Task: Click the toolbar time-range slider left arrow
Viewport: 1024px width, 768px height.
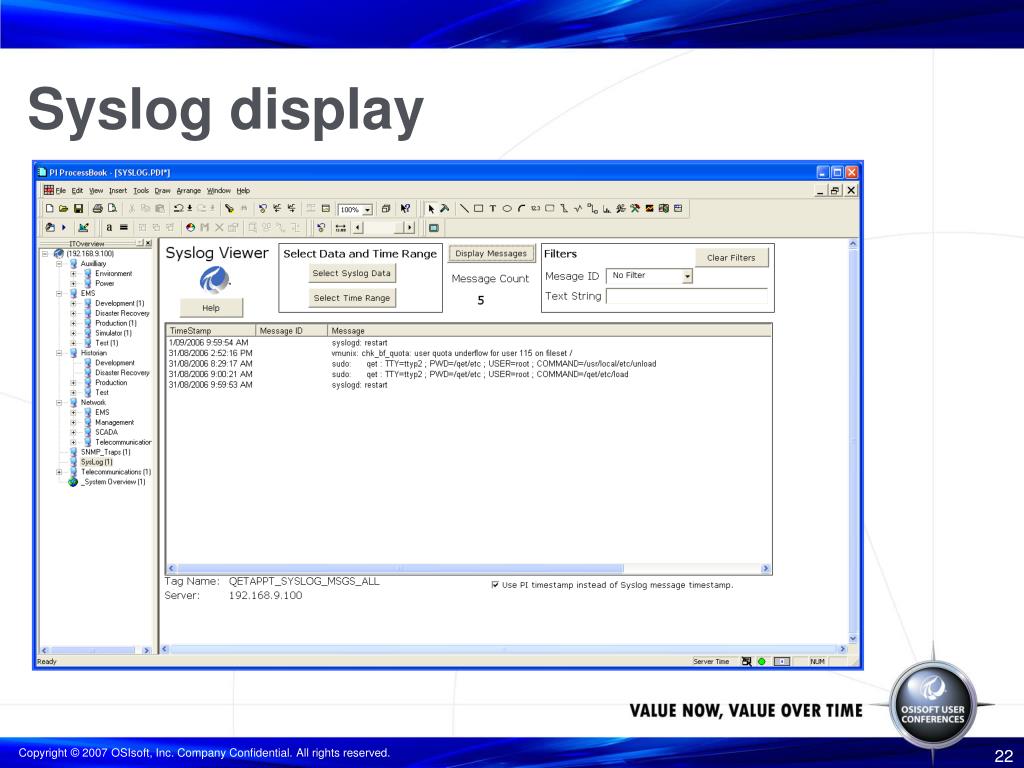Action: click(x=357, y=227)
